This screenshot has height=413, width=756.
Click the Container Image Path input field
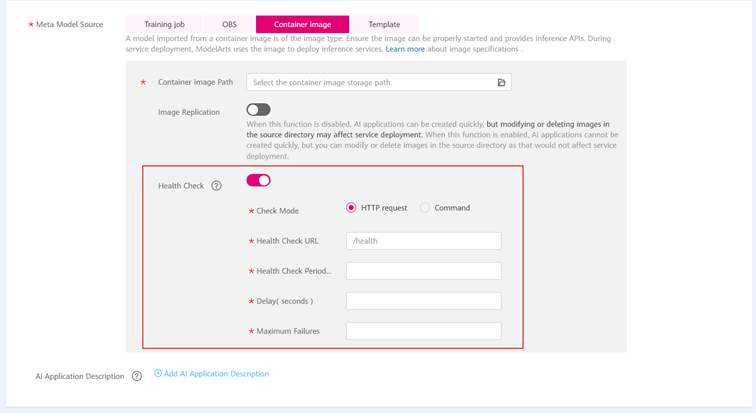pyautogui.click(x=370, y=82)
